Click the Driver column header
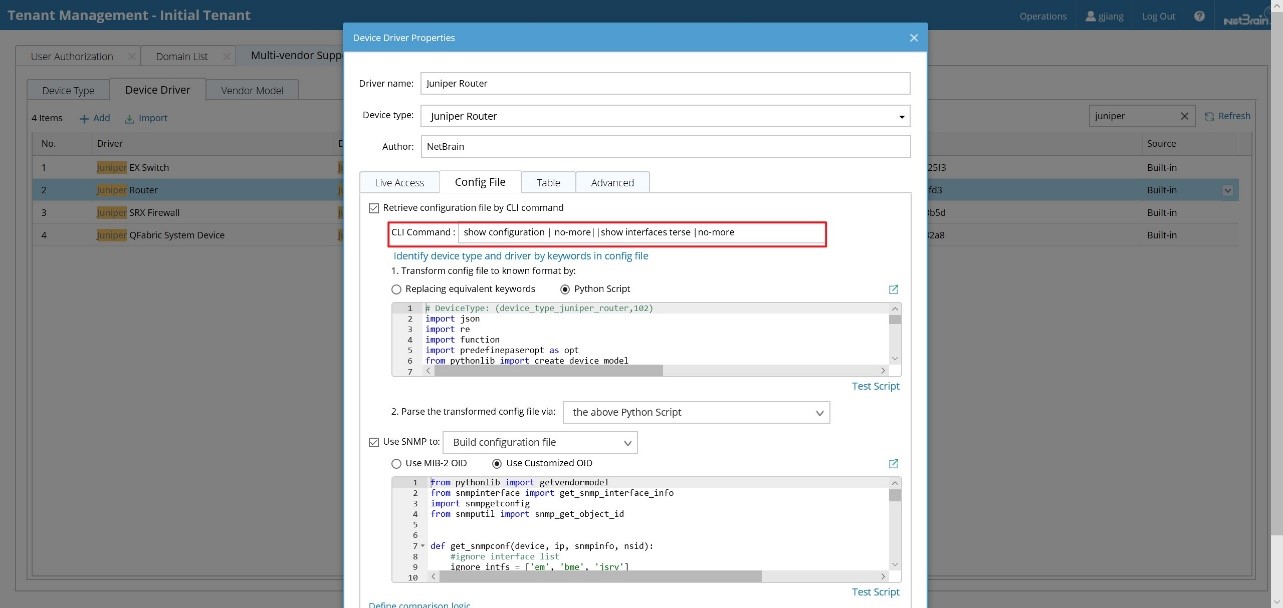 pyautogui.click(x=110, y=144)
